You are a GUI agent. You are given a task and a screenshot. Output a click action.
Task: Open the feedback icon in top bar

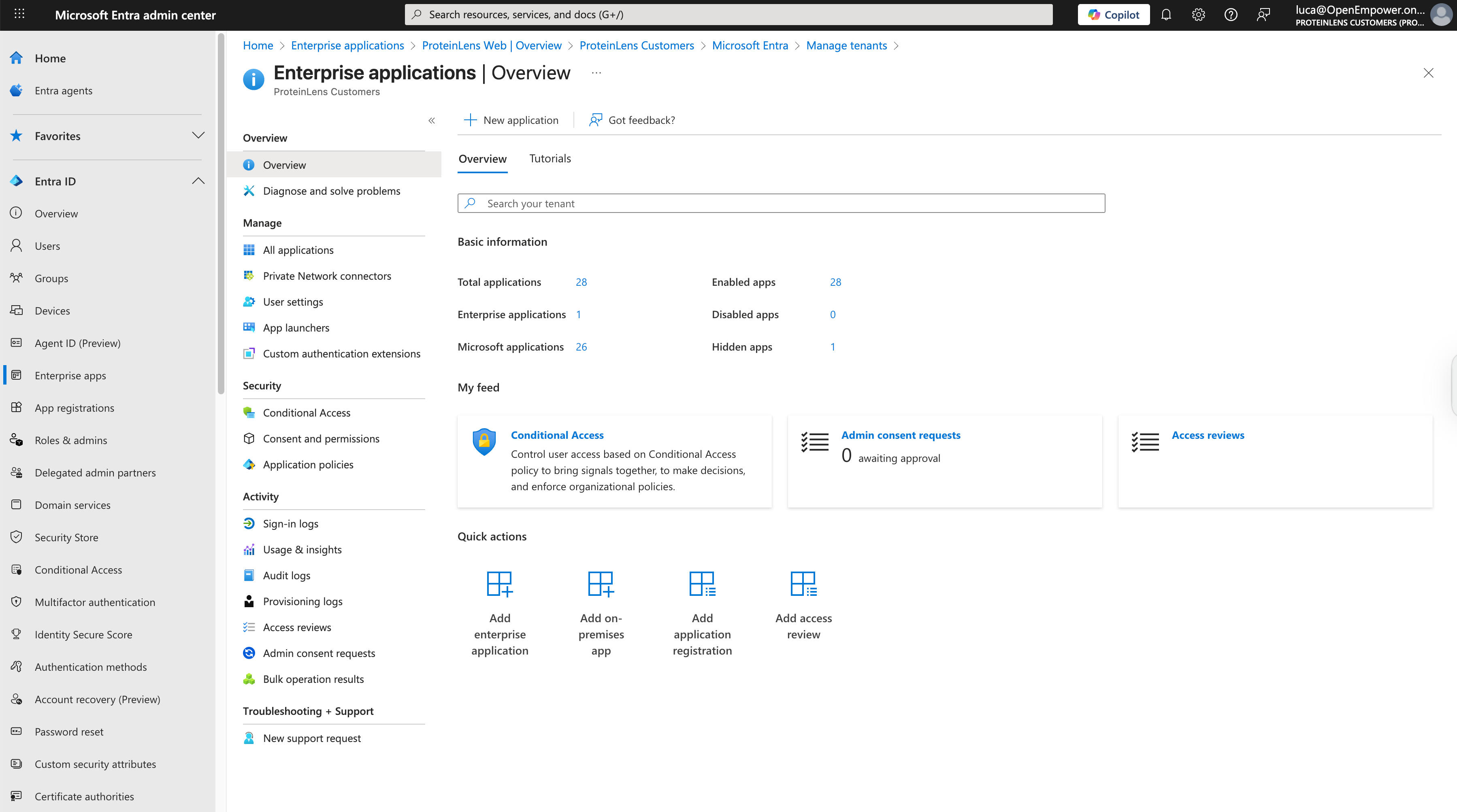[1263, 14]
